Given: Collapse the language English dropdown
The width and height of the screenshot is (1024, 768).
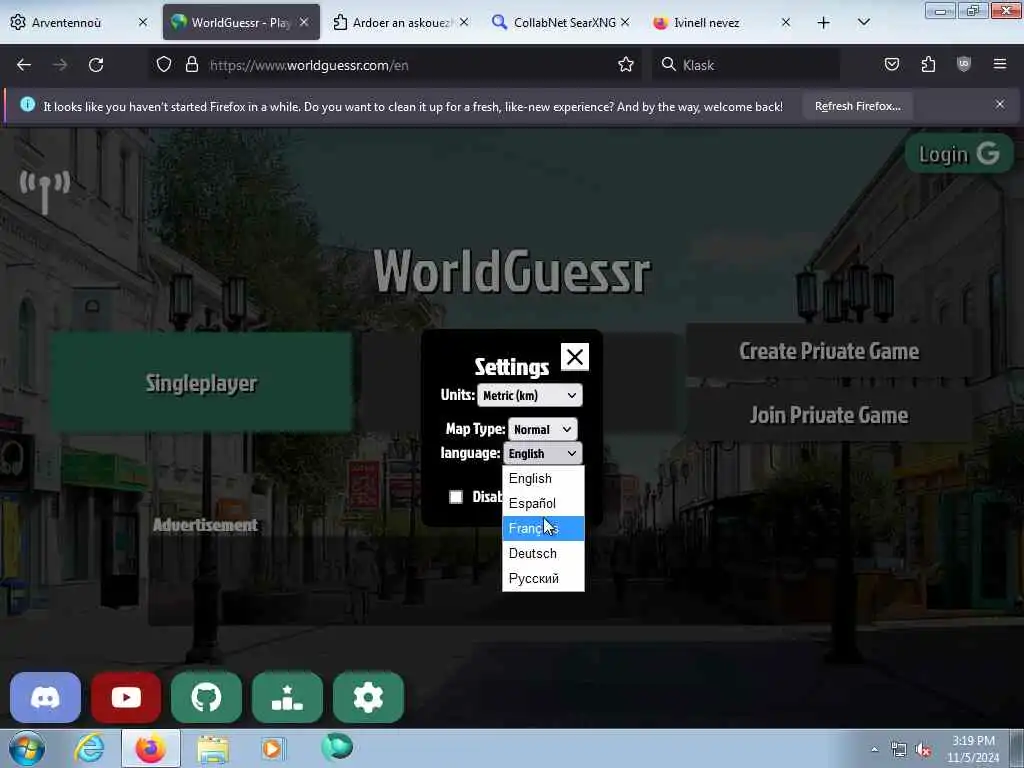Looking at the screenshot, I should tap(543, 453).
